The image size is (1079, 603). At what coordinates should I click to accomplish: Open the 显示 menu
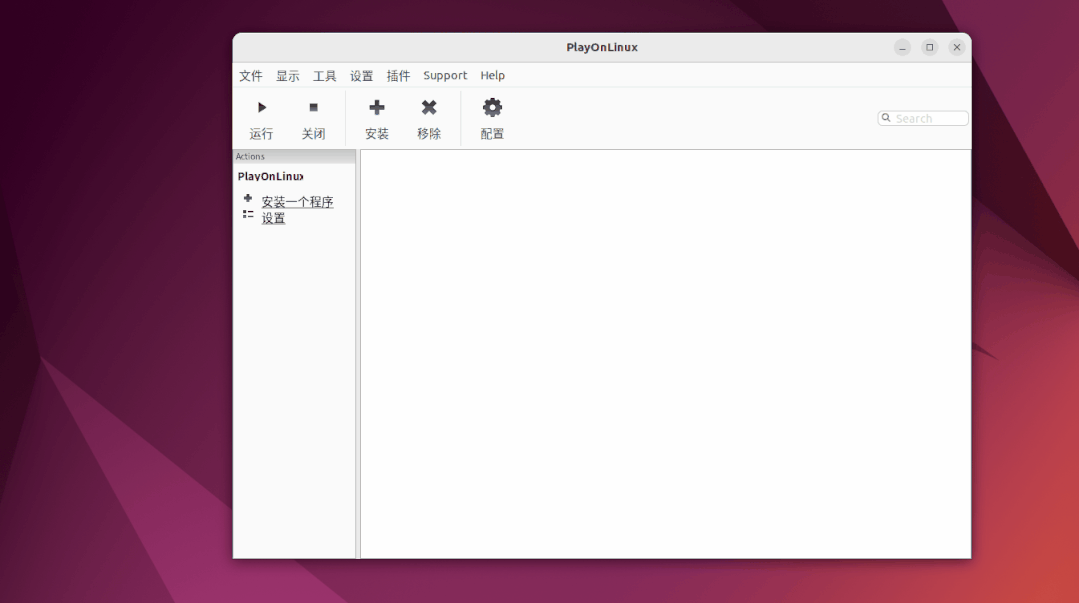click(x=288, y=76)
